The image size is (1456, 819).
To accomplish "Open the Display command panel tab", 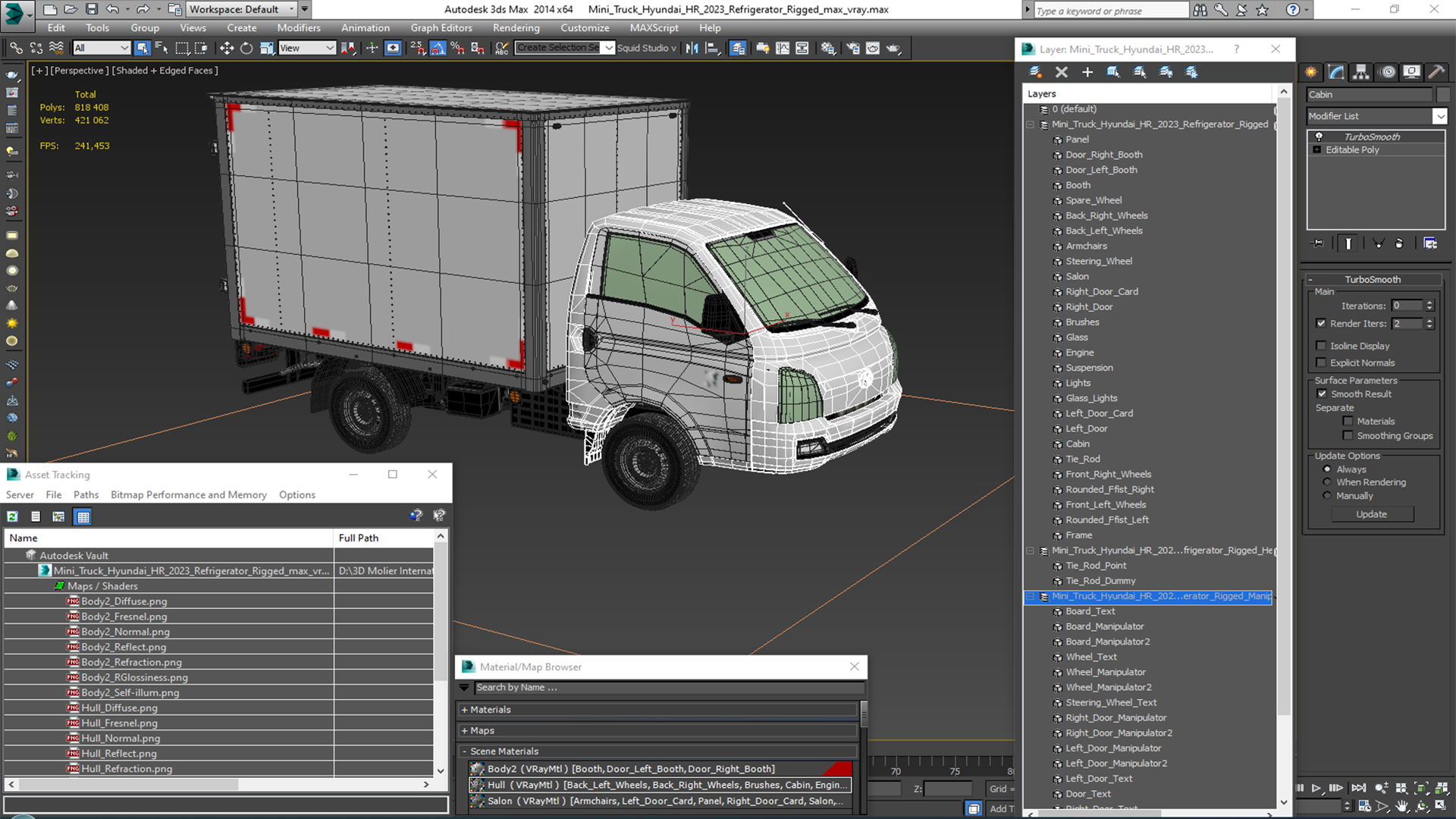I will coord(1411,72).
